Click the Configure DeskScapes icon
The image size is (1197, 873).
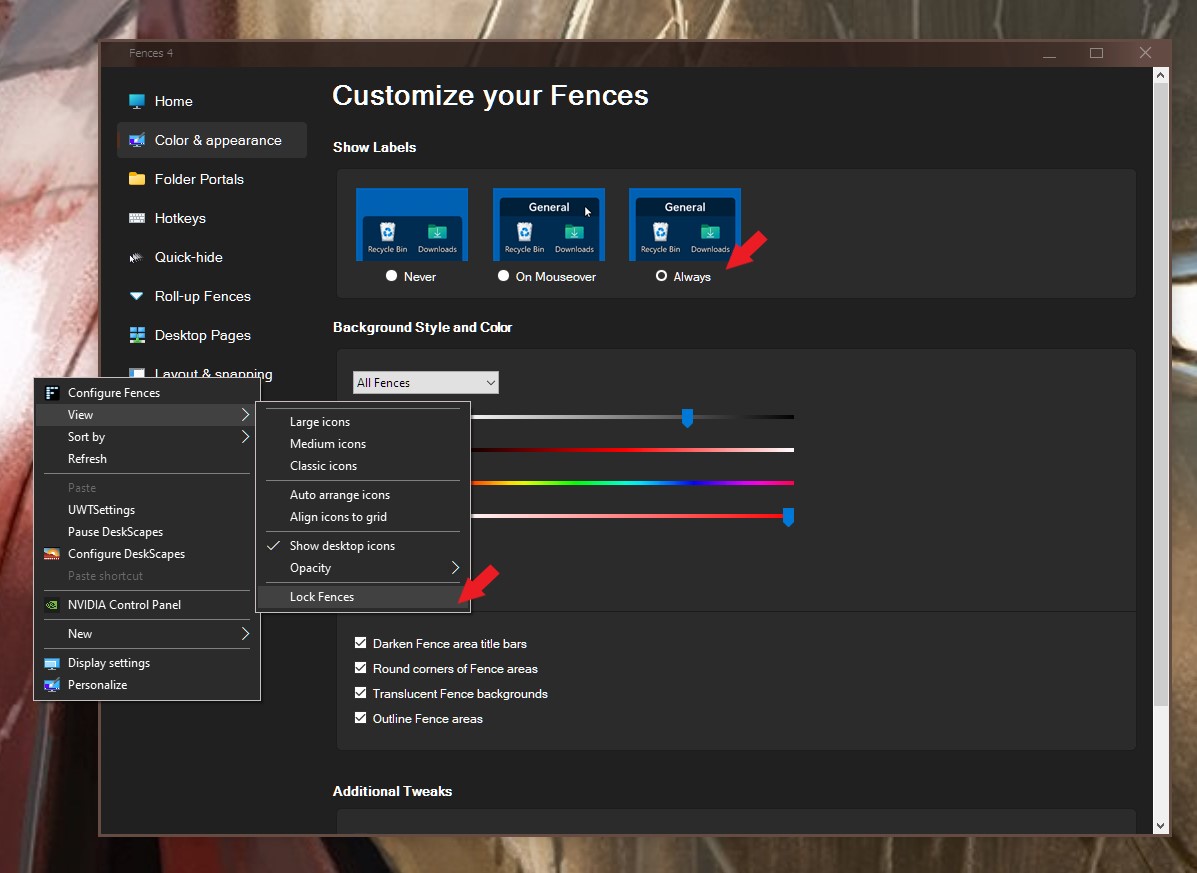click(x=52, y=554)
